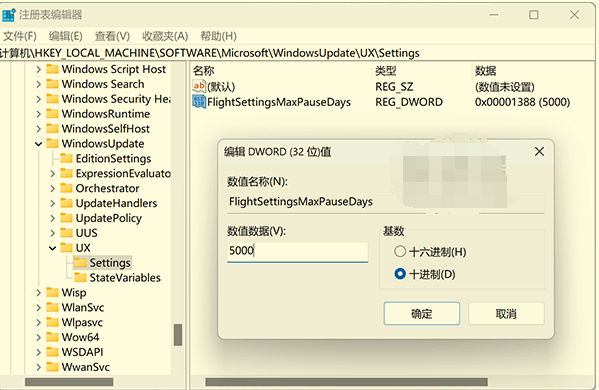
Task: Click the tree panel vertical scrollbar thumb
Action: (x=178, y=335)
